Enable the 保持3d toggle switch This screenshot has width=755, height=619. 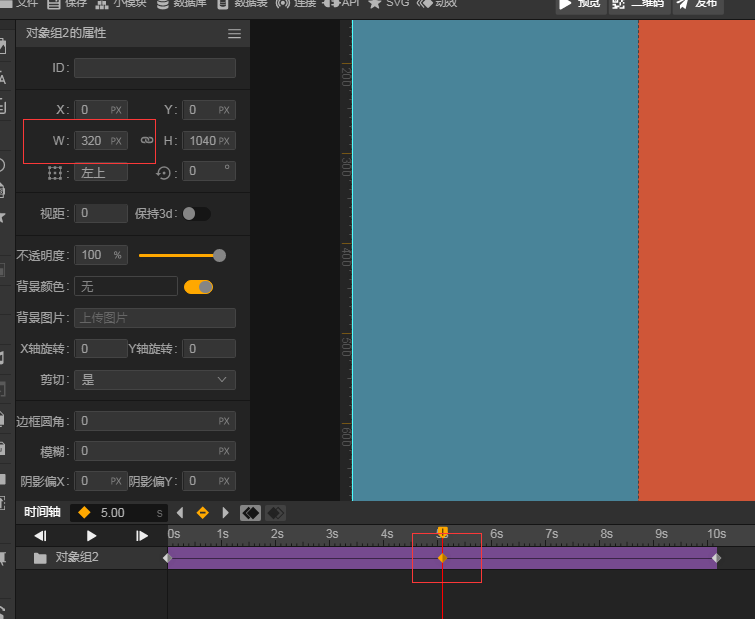pyautogui.click(x=196, y=213)
